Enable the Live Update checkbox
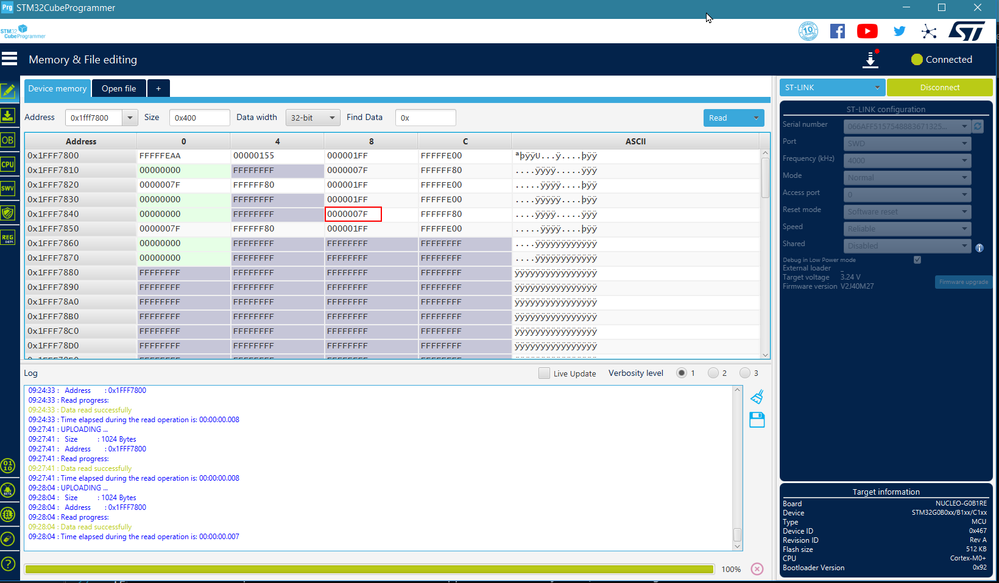This screenshot has width=999, height=583. coord(543,373)
